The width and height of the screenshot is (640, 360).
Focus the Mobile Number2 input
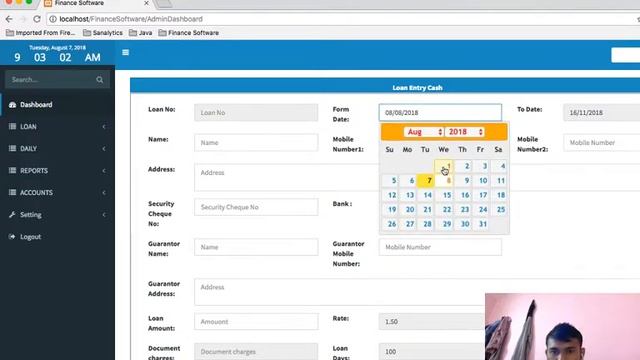pyautogui.click(x=602, y=143)
